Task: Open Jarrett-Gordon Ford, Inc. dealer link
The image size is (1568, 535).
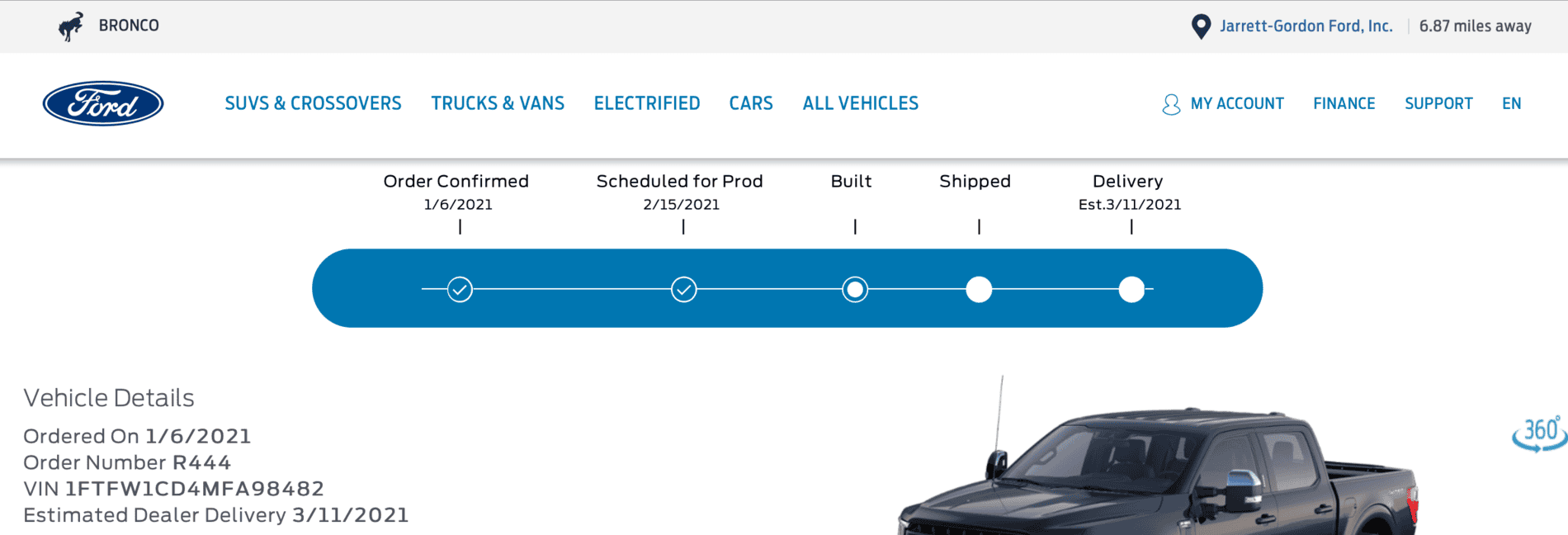Action: [x=1307, y=26]
